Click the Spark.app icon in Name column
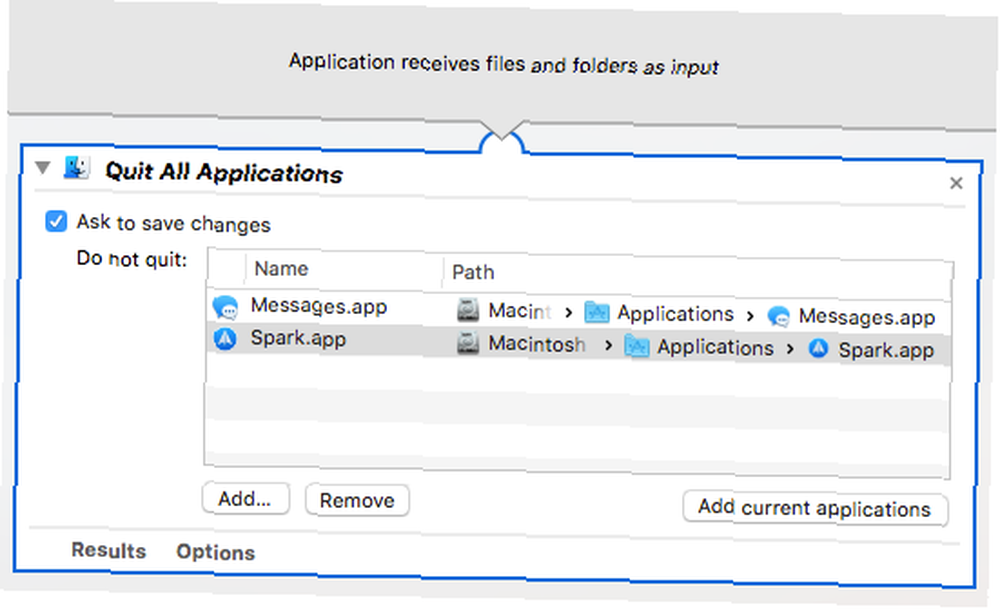 pyautogui.click(x=224, y=339)
